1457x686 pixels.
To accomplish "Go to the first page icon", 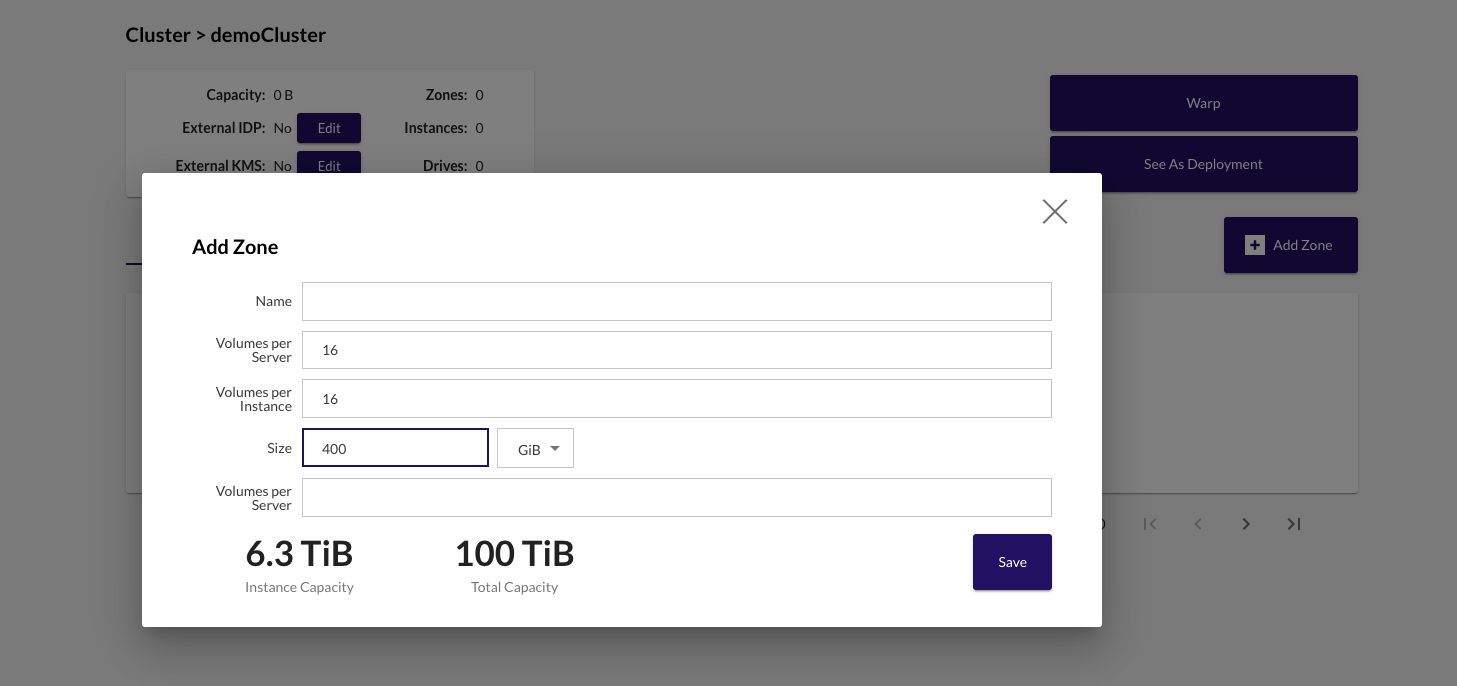I will tap(1150, 524).
